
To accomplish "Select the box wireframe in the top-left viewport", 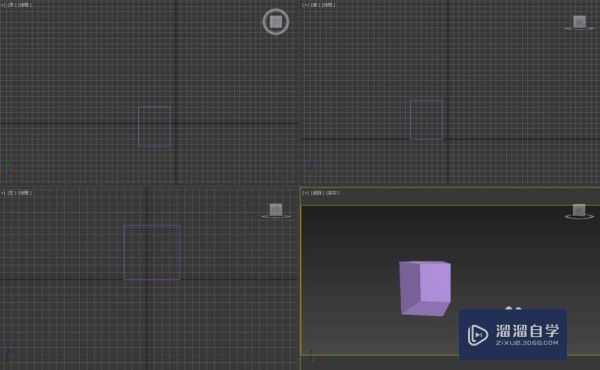I will click(155, 127).
